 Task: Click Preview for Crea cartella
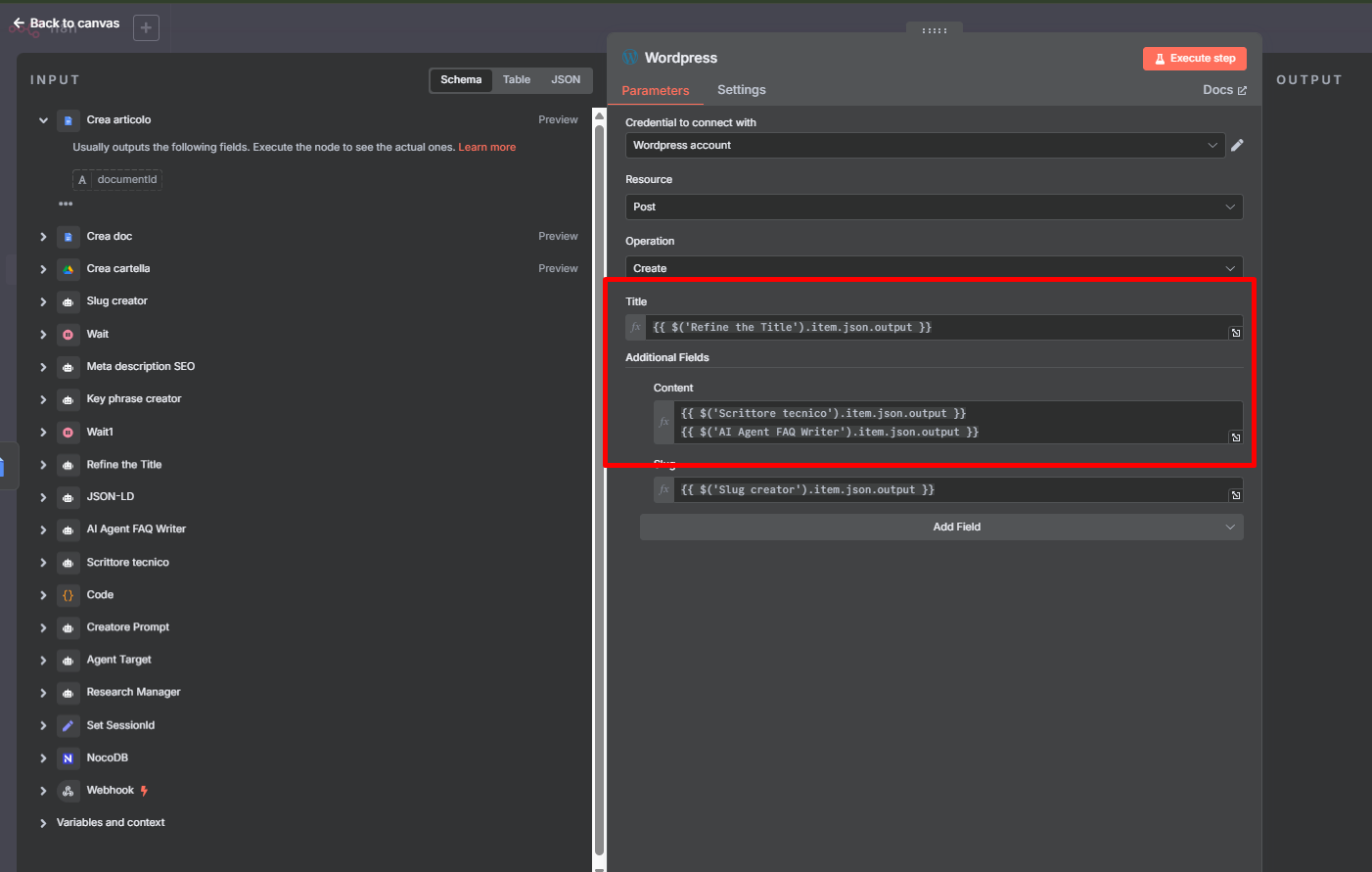coord(558,269)
